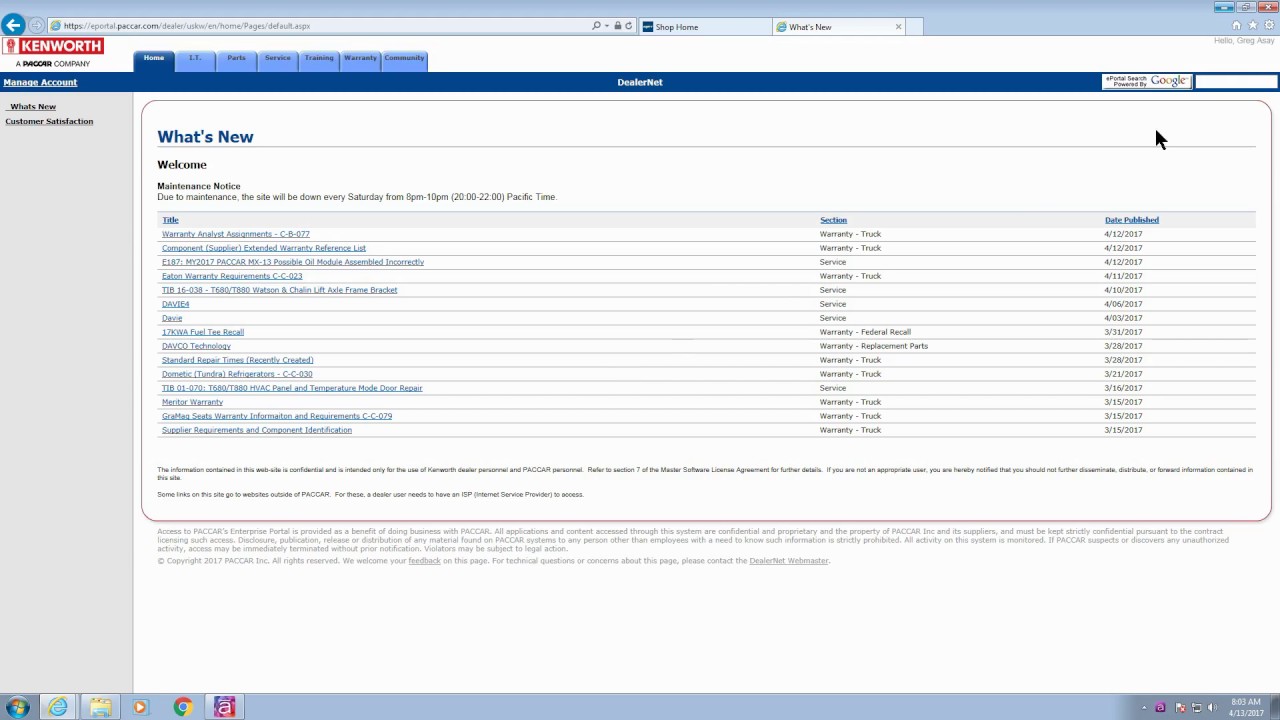Open GraMag Seats Warranty Information C-C-079
The height and width of the screenshot is (720, 1280).
[x=277, y=416]
